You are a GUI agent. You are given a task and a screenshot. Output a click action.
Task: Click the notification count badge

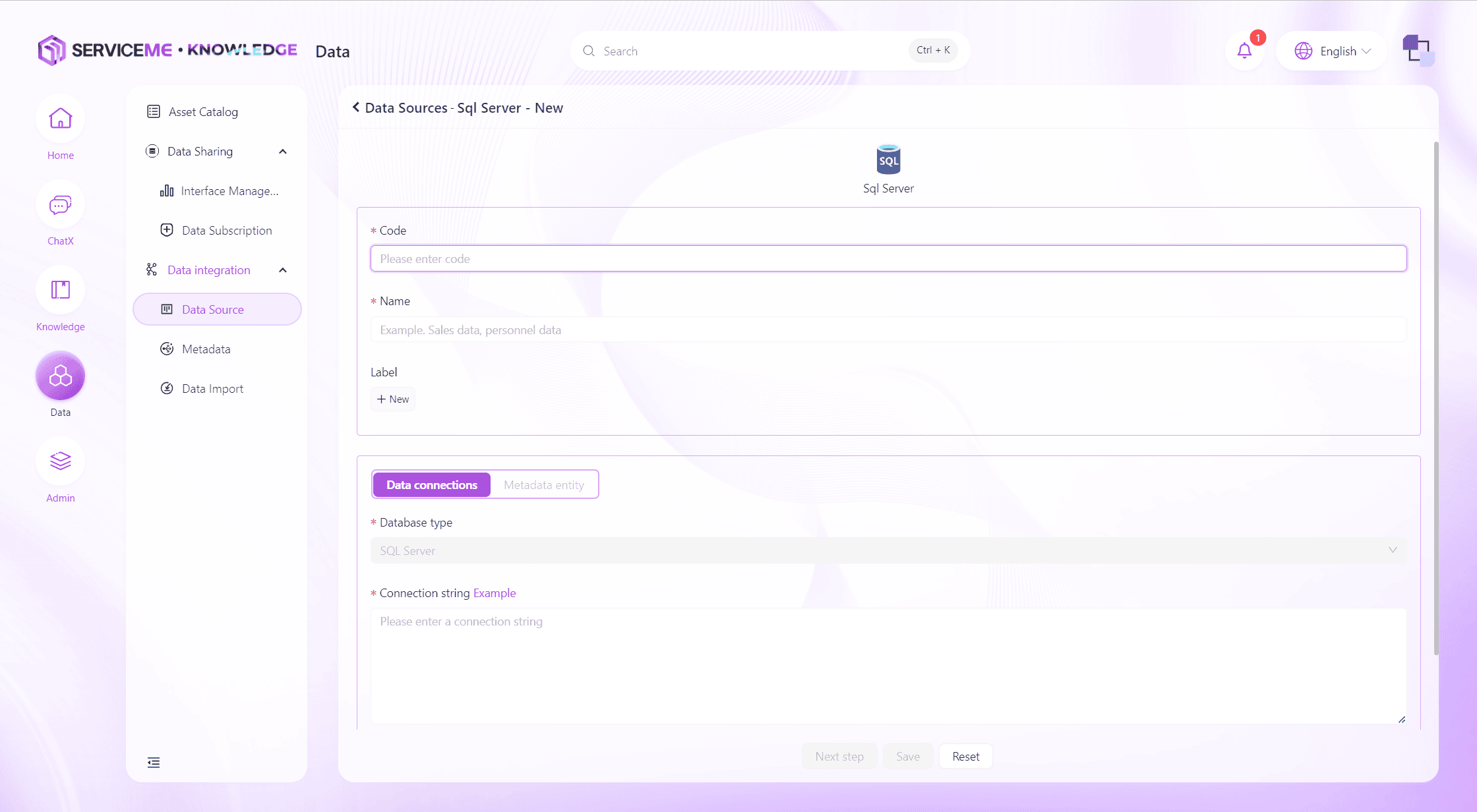click(x=1257, y=38)
